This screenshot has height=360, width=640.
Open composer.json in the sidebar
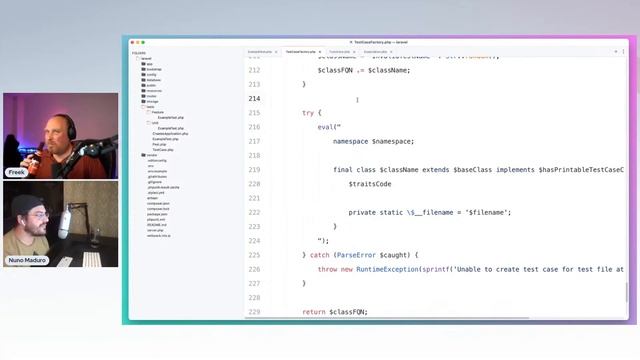158,203
